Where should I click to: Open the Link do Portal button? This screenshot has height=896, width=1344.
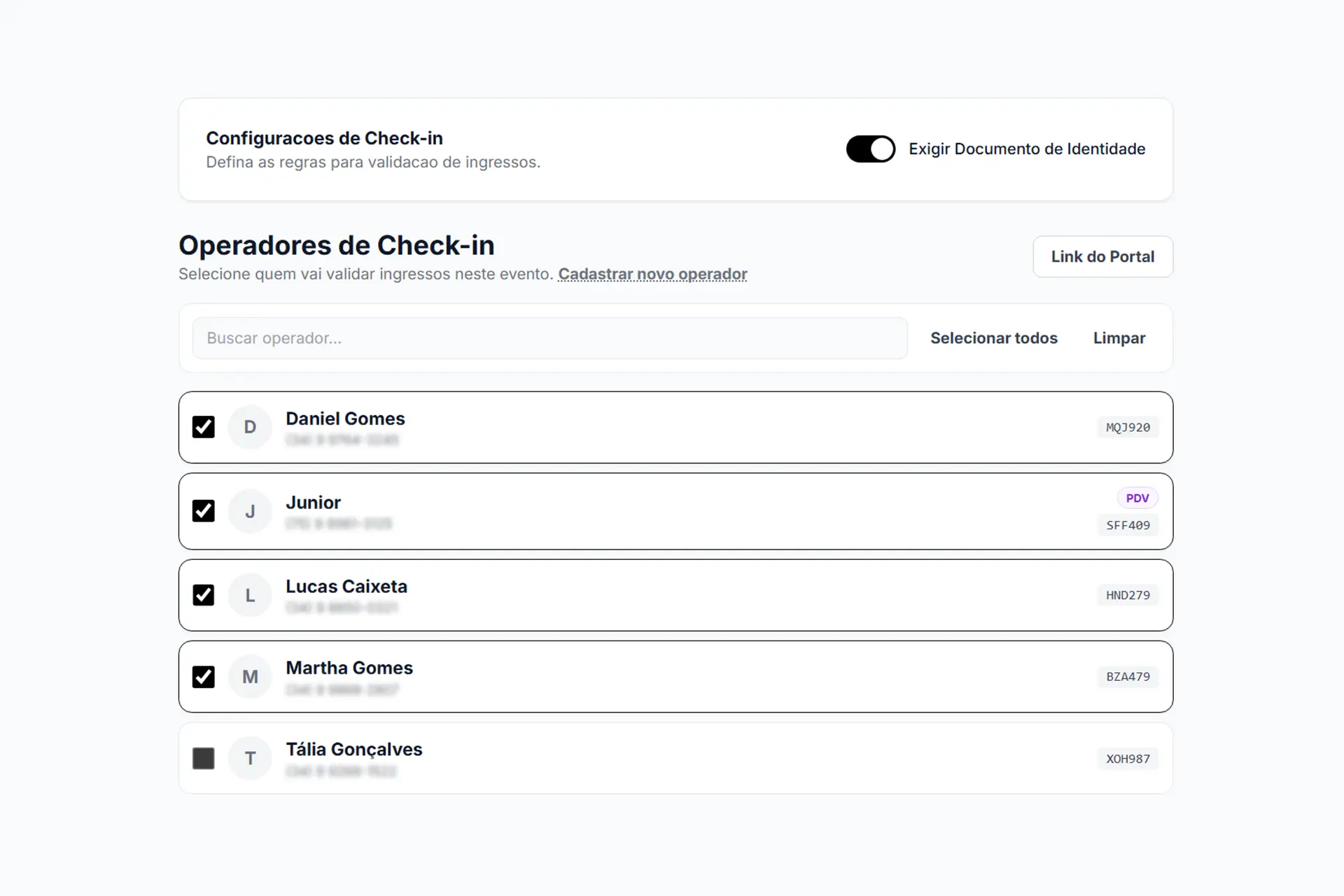(1102, 256)
